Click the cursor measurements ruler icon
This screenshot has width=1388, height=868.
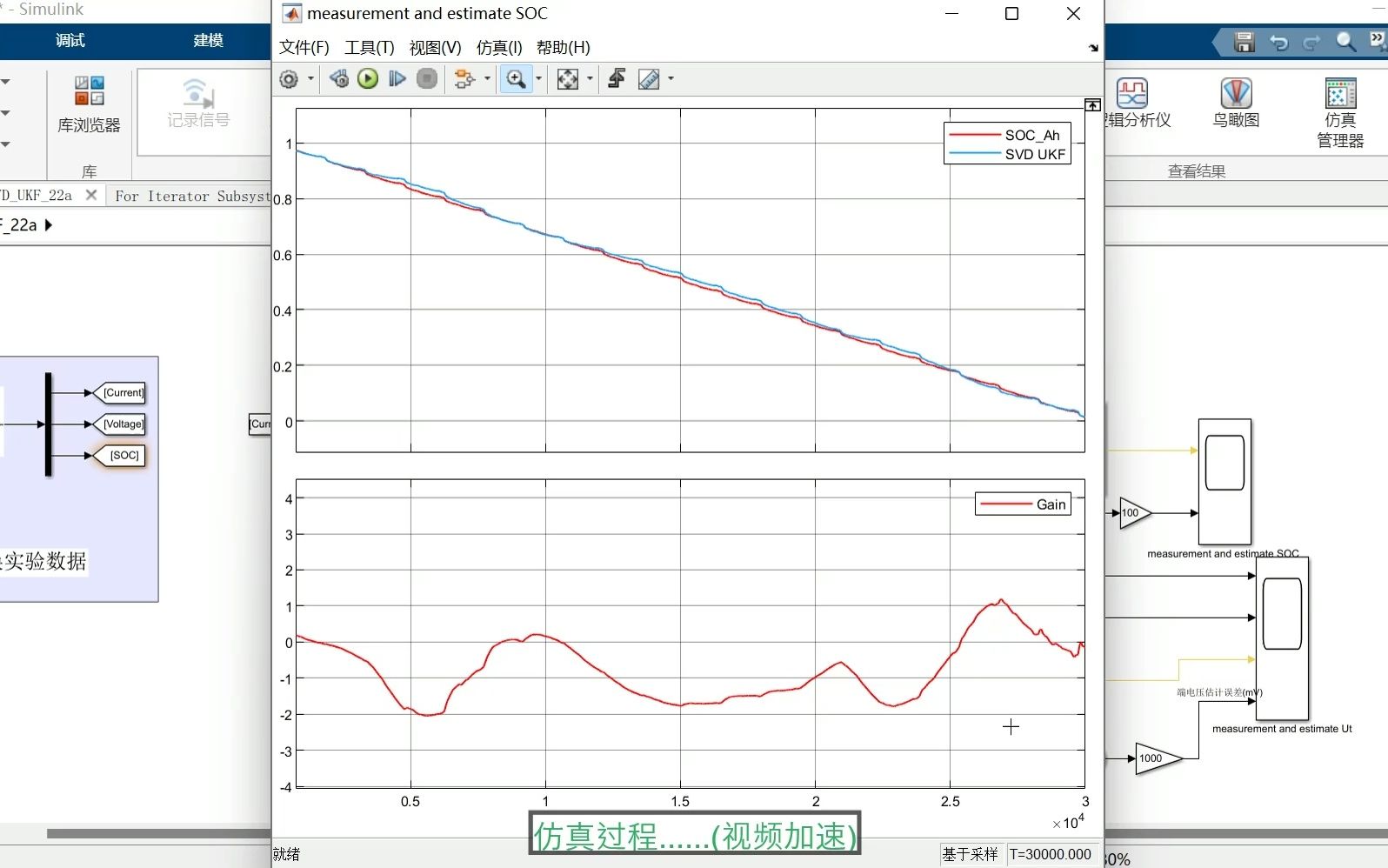[x=649, y=79]
